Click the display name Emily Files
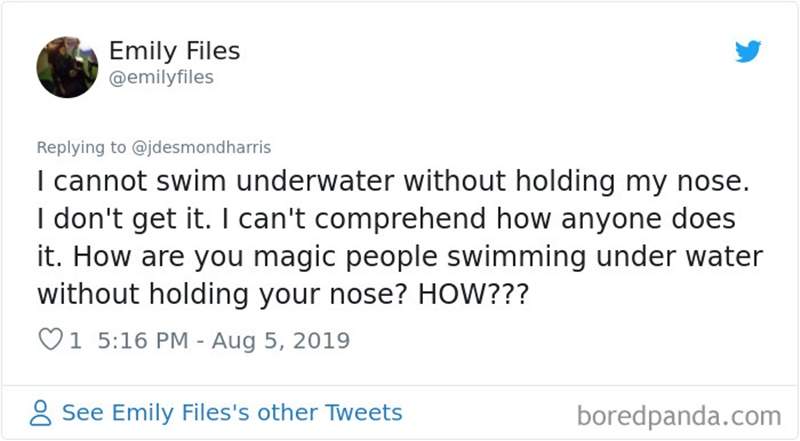 click(174, 51)
